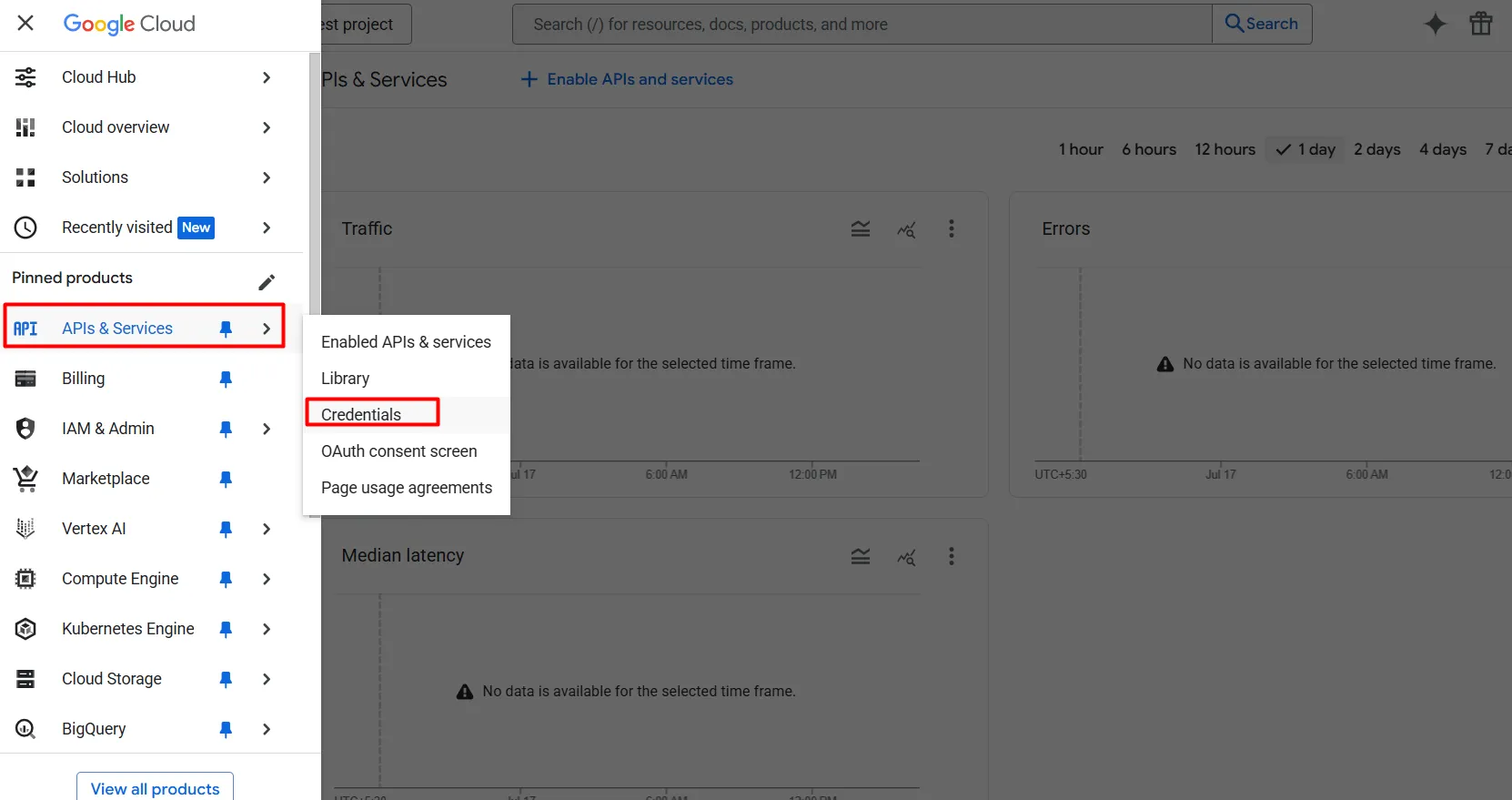Expand Cloud Storage submenu arrow
This screenshot has width=1512, height=800.
(x=267, y=679)
